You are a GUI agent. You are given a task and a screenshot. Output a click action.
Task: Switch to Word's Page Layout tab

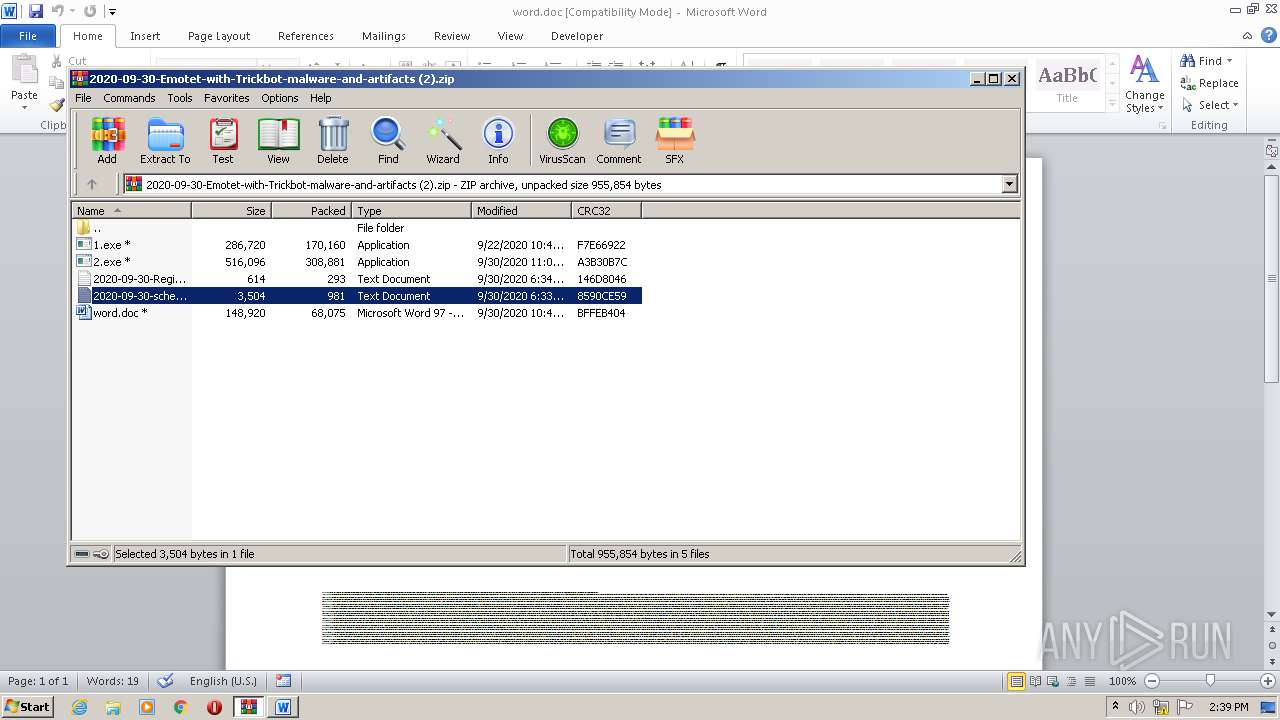[x=219, y=36]
